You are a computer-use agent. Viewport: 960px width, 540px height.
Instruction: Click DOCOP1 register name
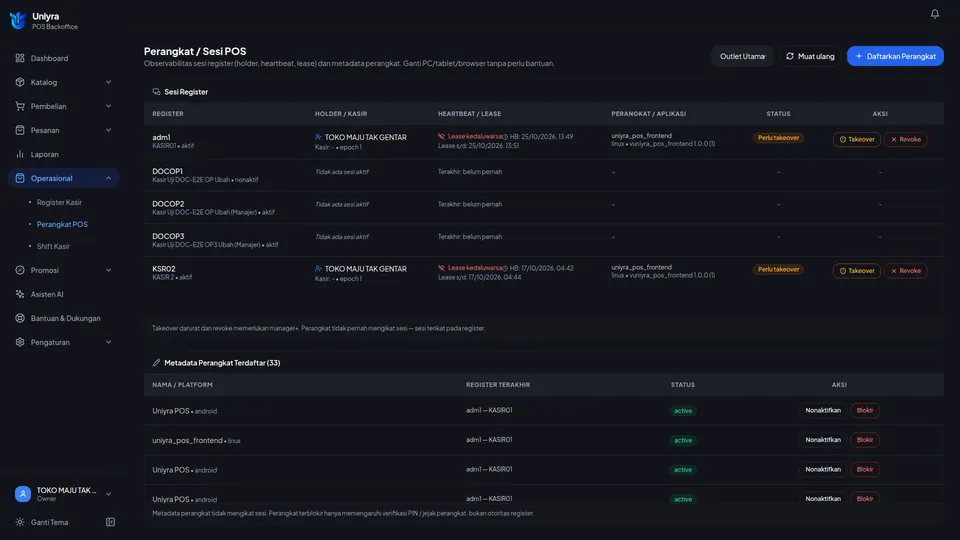167,171
